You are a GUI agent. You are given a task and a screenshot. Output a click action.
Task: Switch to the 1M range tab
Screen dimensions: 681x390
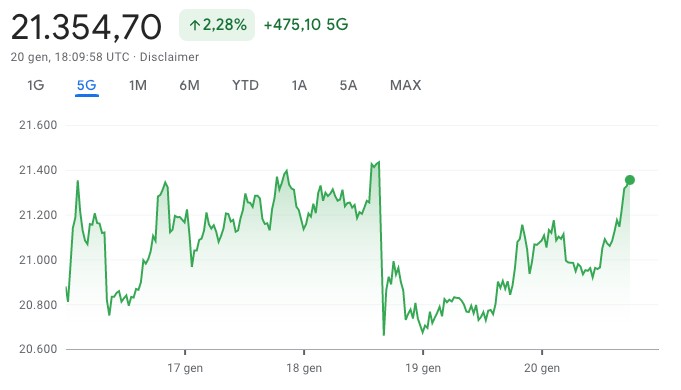(138, 85)
